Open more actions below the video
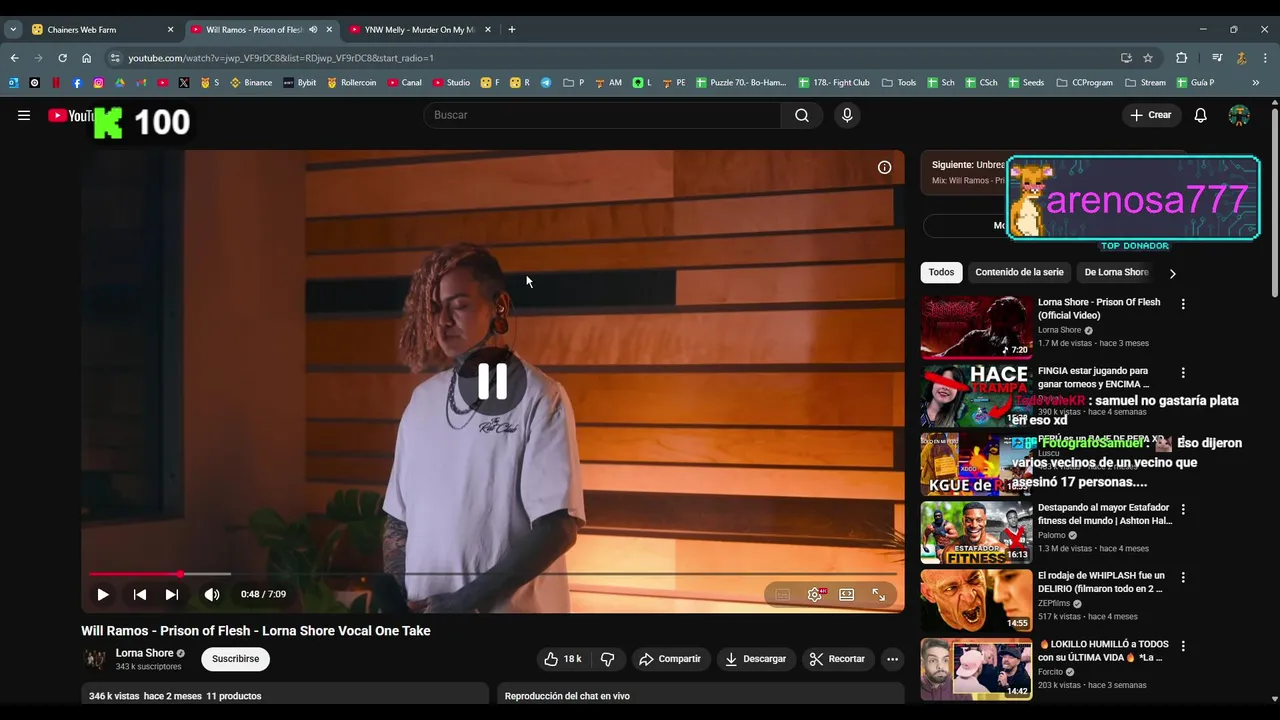The height and width of the screenshot is (720, 1280). tap(892, 659)
